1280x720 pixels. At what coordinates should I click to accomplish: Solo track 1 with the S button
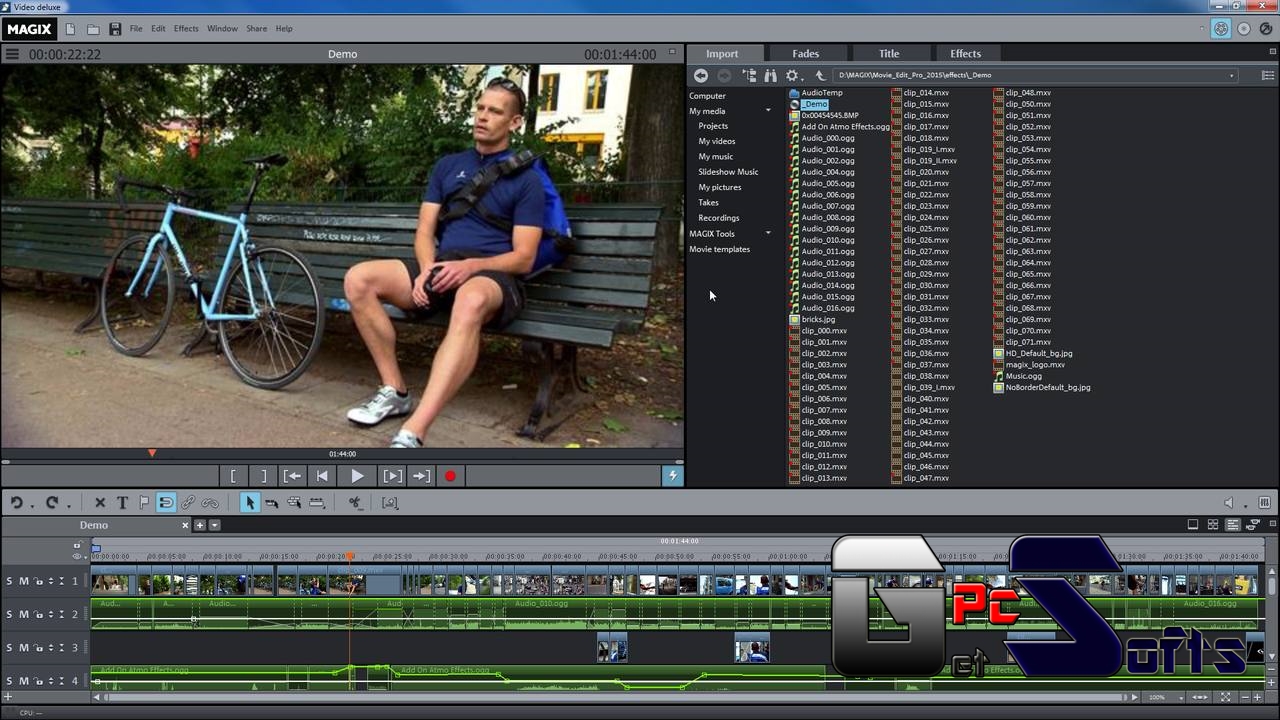pos(10,581)
